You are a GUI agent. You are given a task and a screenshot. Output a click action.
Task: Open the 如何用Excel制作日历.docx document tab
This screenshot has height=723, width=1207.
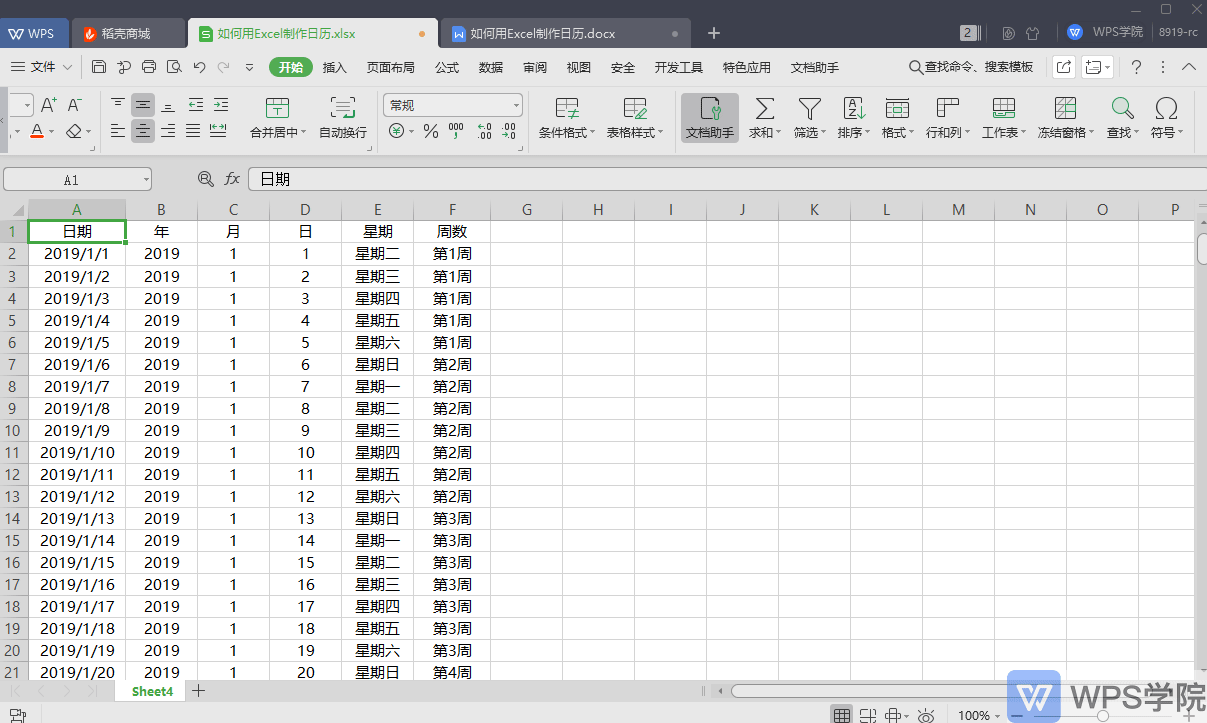[565, 33]
